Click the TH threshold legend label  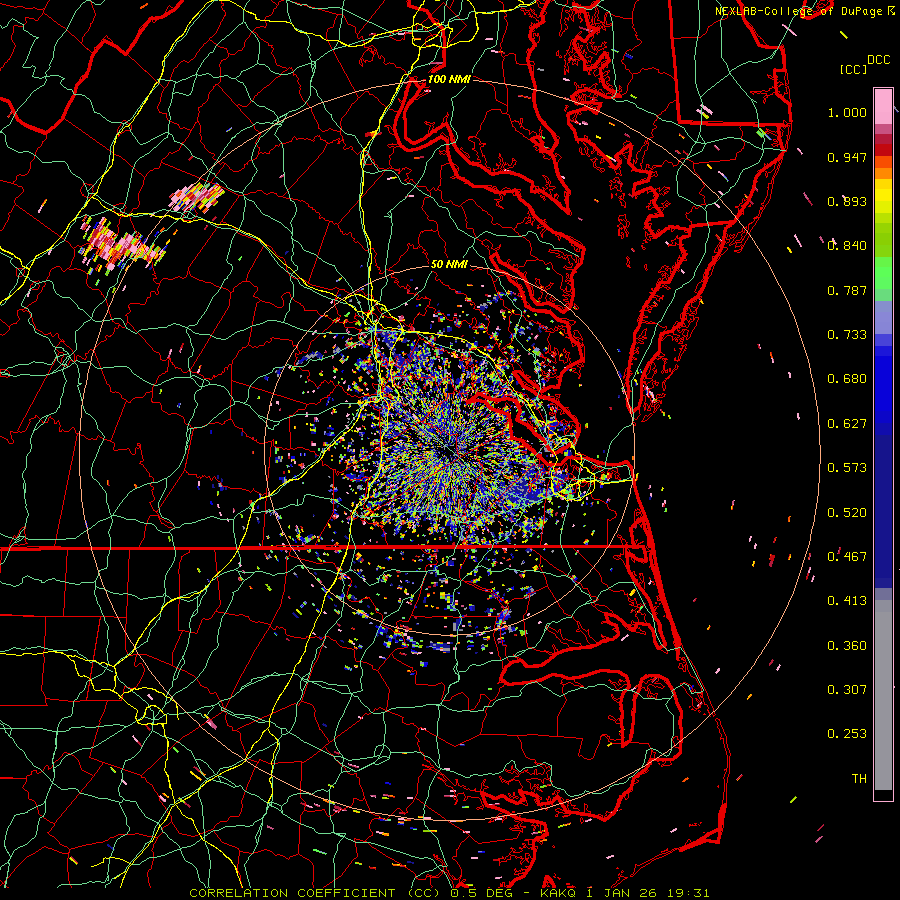click(859, 779)
